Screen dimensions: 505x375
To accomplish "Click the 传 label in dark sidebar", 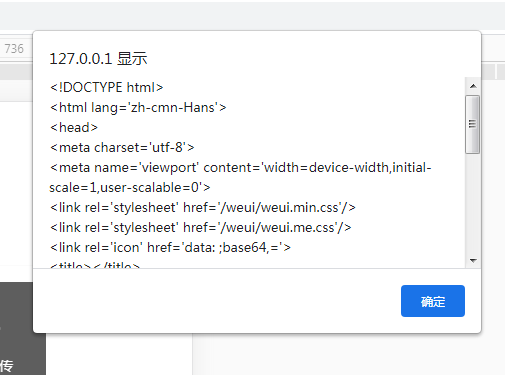I will 7,366.
